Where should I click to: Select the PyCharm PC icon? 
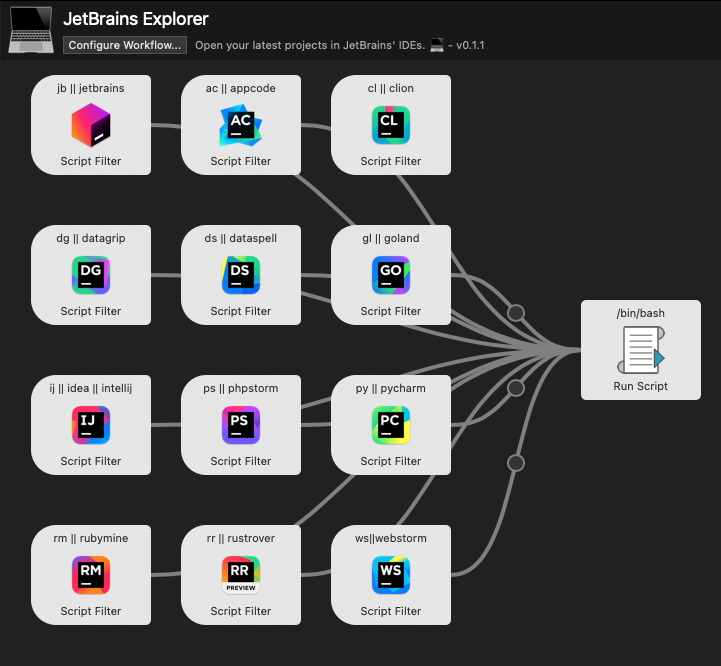pyautogui.click(x=390, y=425)
